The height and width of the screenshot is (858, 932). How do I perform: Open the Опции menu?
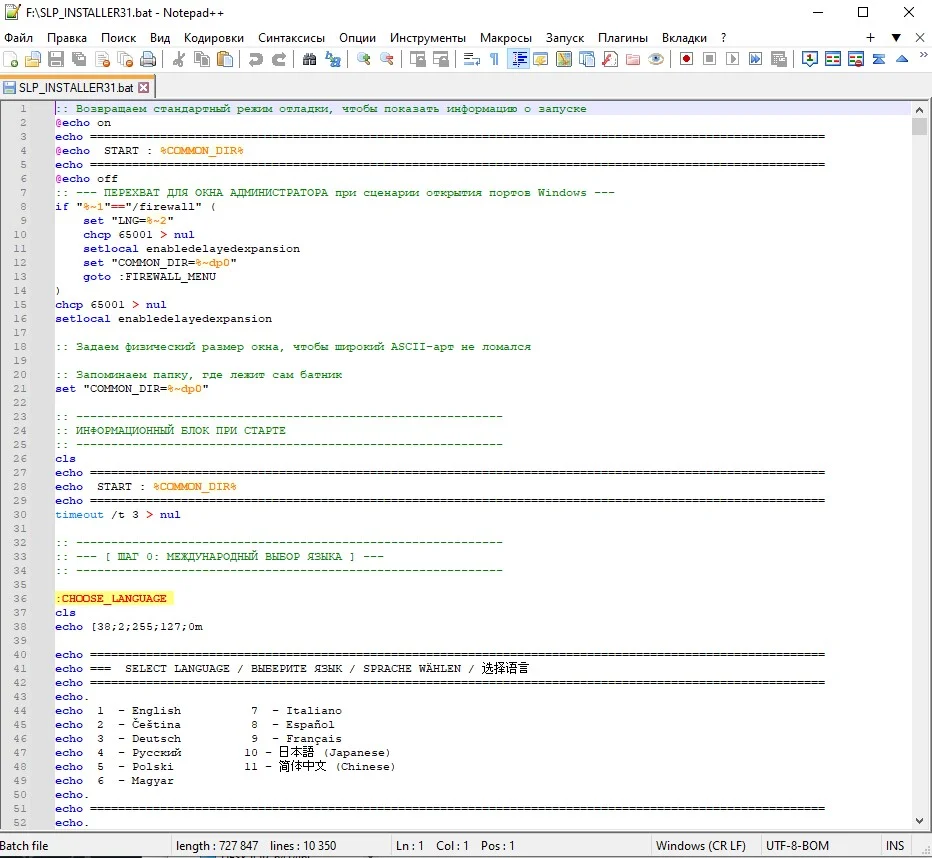click(357, 37)
